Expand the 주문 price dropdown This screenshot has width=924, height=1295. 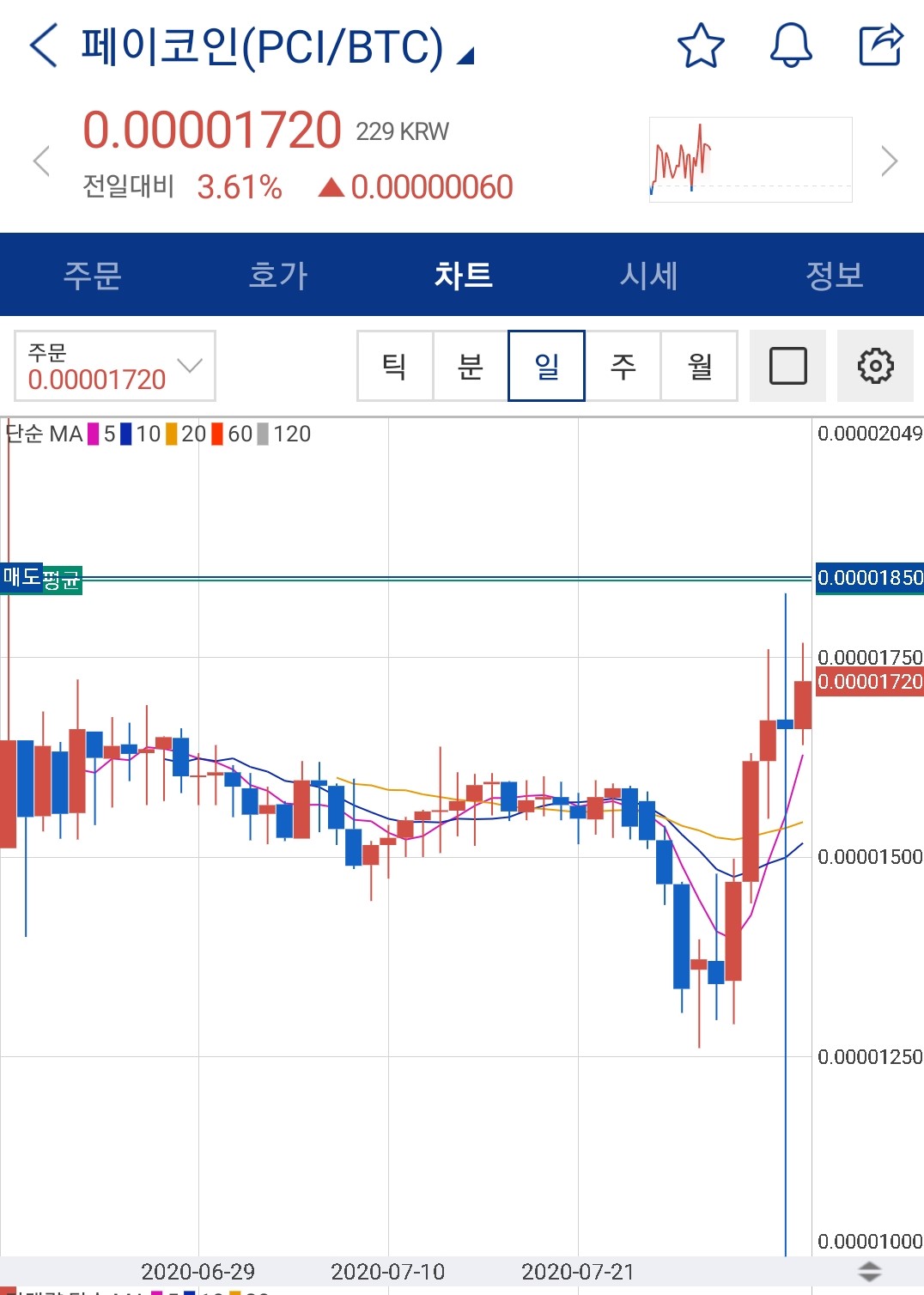(x=115, y=366)
